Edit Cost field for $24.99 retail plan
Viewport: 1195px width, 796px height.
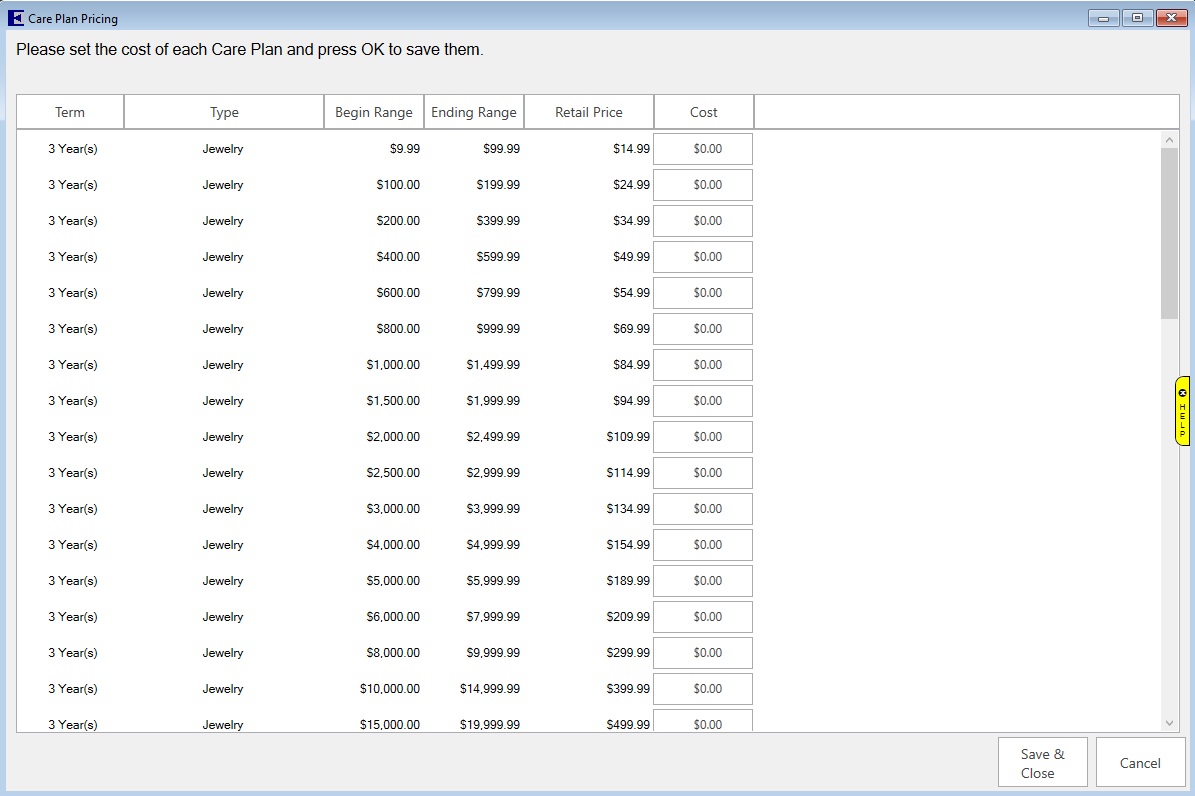pyautogui.click(x=703, y=185)
